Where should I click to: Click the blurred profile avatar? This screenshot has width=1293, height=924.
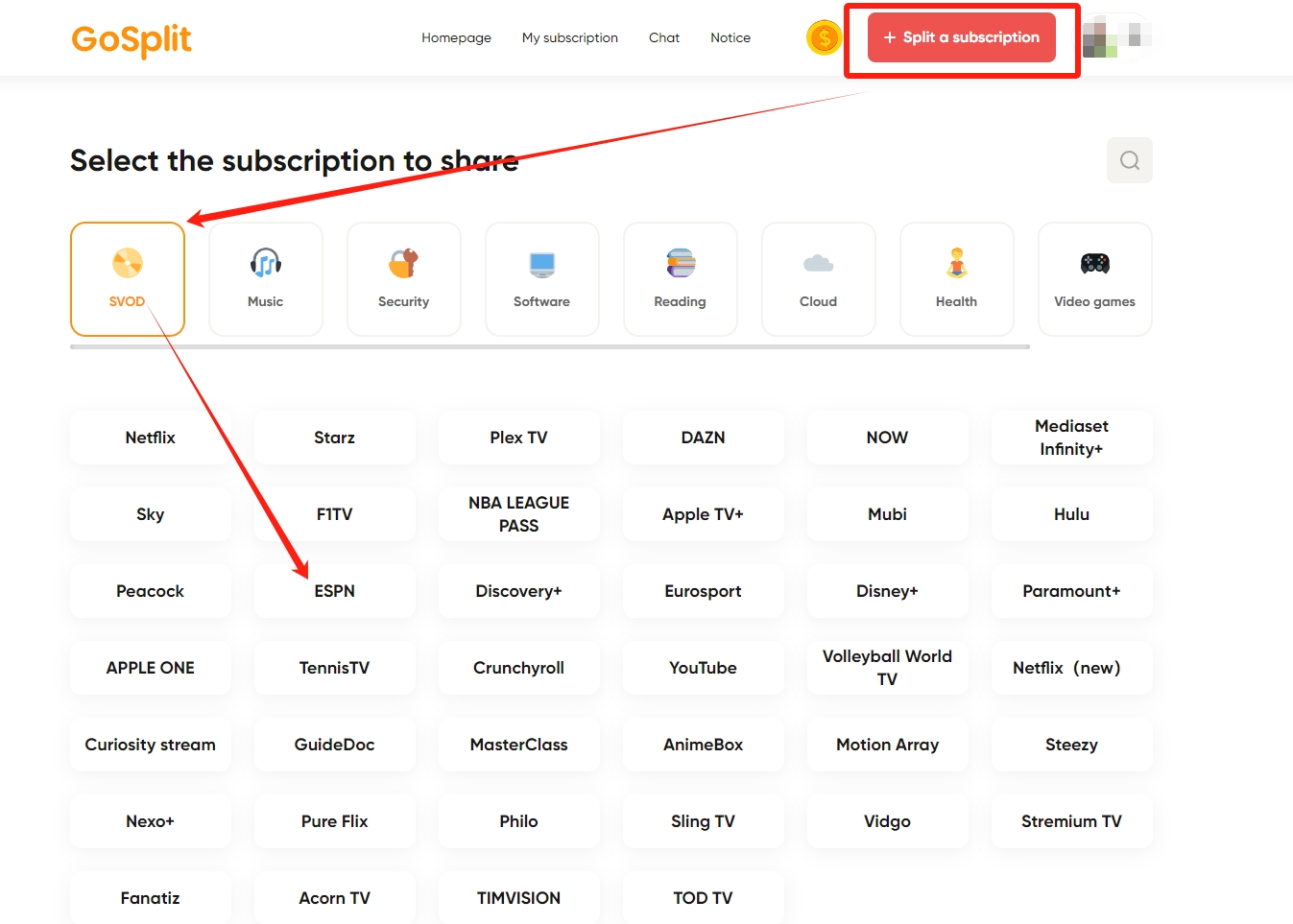pos(1116,37)
